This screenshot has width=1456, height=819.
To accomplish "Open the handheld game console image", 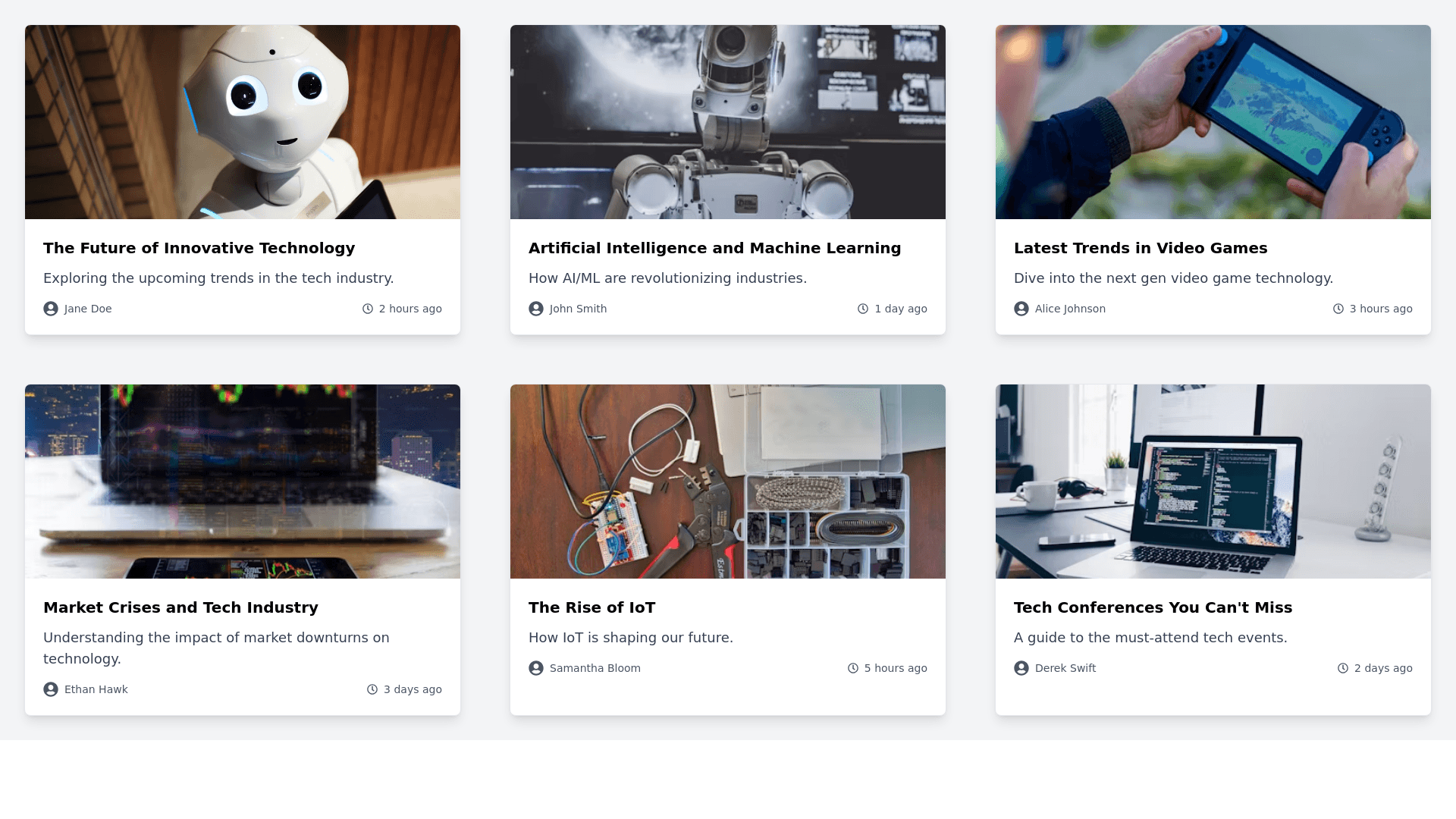I will (1213, 122).
